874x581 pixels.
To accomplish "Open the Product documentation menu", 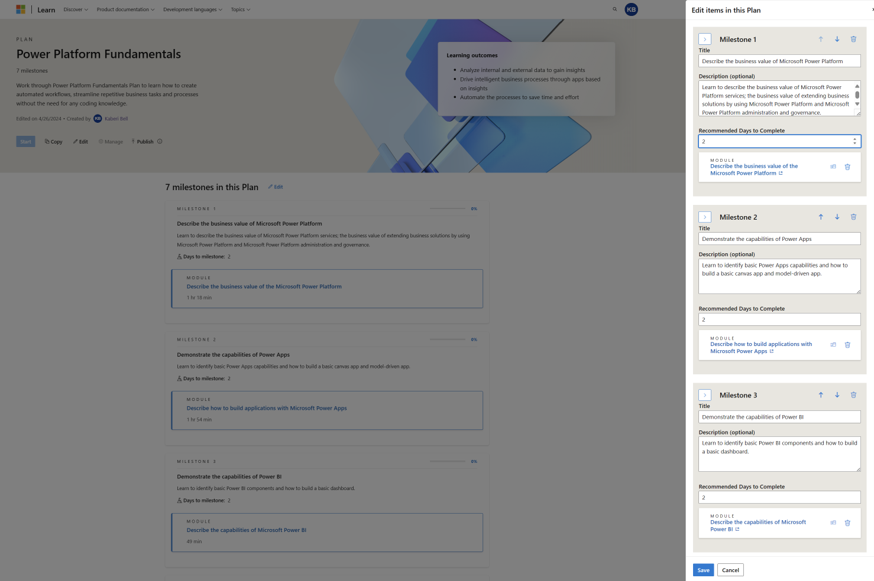I will tap(126, 9).
